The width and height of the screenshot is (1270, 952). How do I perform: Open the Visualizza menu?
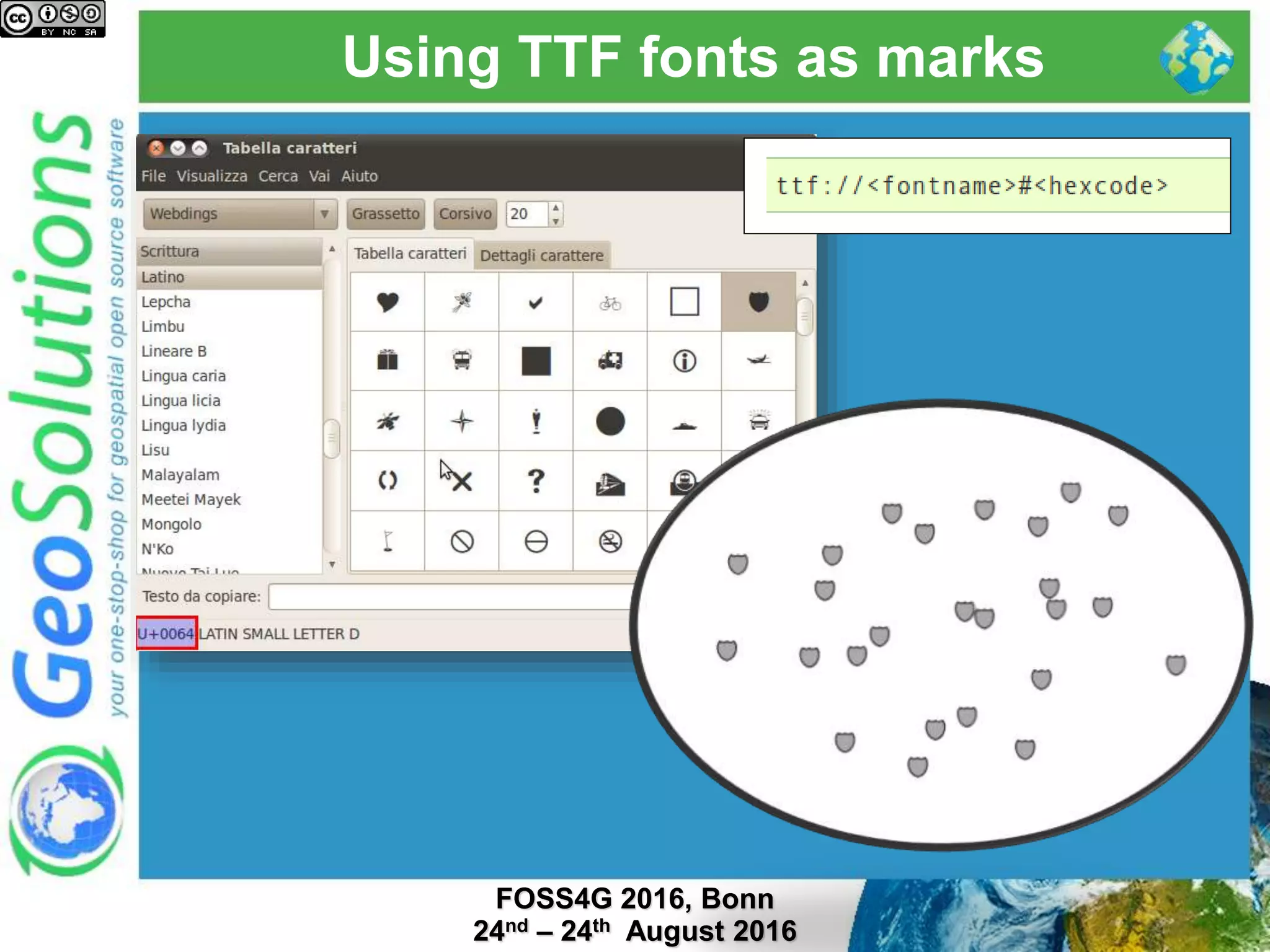(x=211, y=176)
